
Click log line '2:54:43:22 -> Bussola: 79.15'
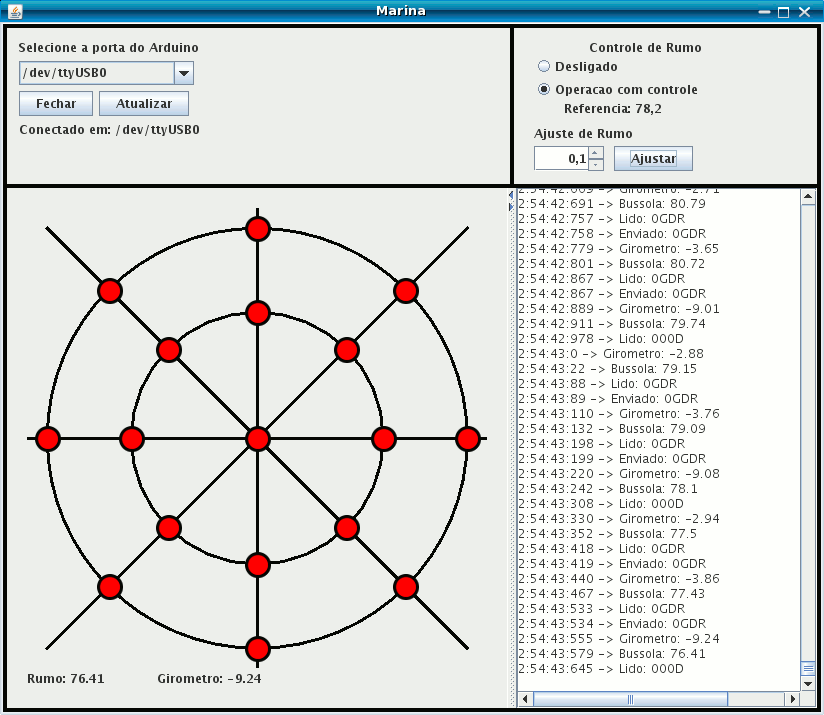[x=607, y=368]
